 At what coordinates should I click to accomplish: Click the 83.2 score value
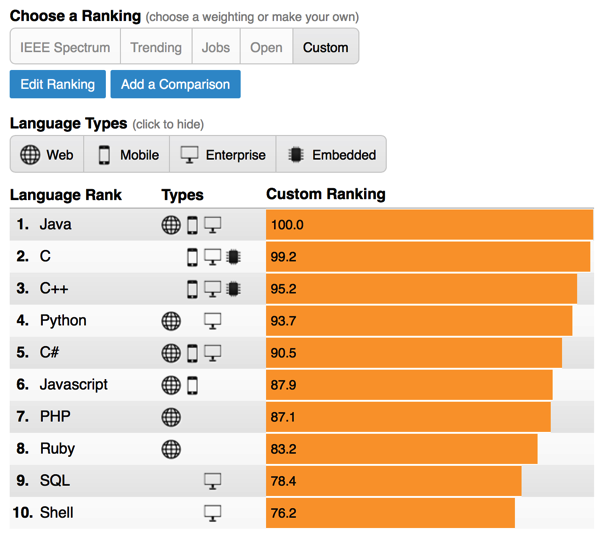[284, 449]
